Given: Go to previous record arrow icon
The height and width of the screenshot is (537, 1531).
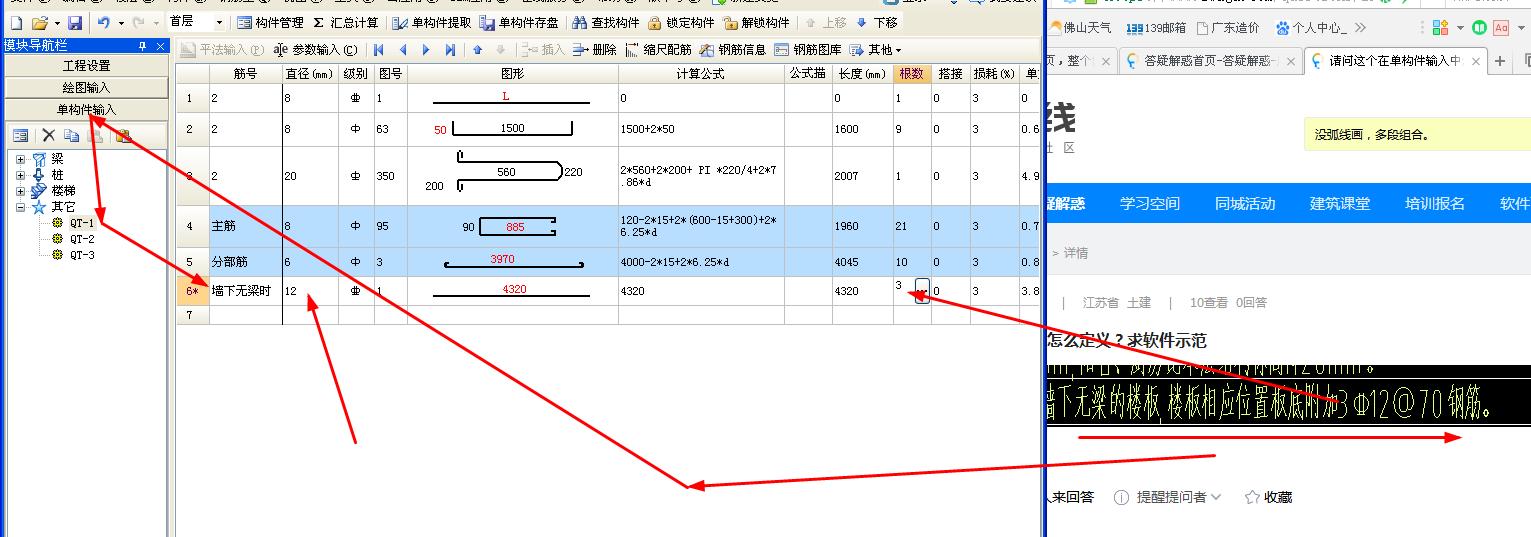Looking at the screenshot, I should point(403,50).
